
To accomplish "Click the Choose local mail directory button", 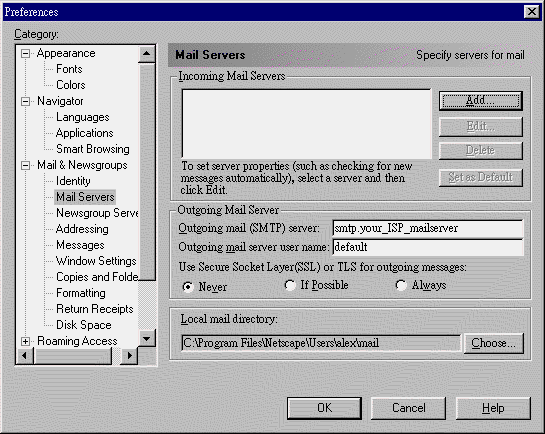I will pos(494,343).
